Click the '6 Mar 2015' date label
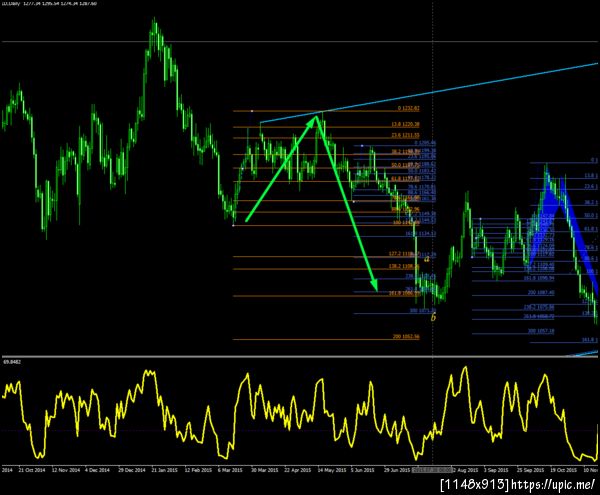 (x=230, y=470)
